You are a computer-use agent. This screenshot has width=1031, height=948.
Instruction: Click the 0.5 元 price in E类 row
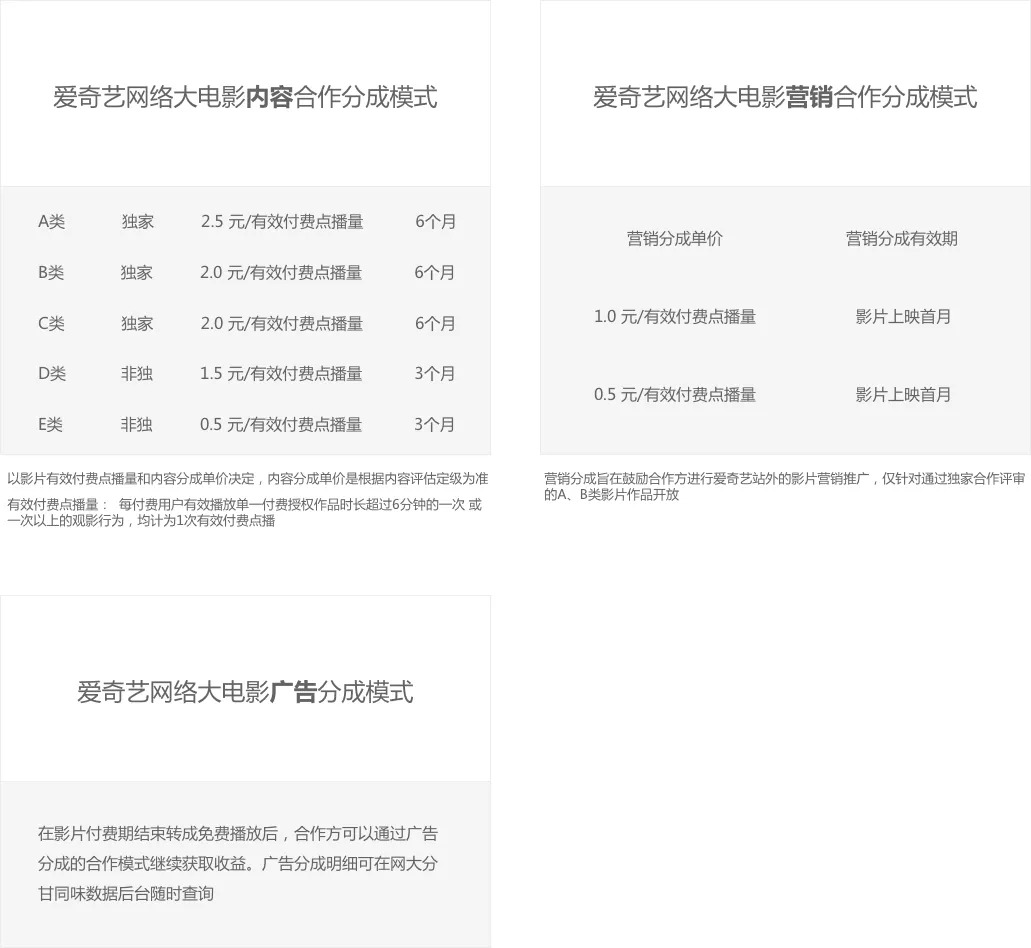point(281,424)
